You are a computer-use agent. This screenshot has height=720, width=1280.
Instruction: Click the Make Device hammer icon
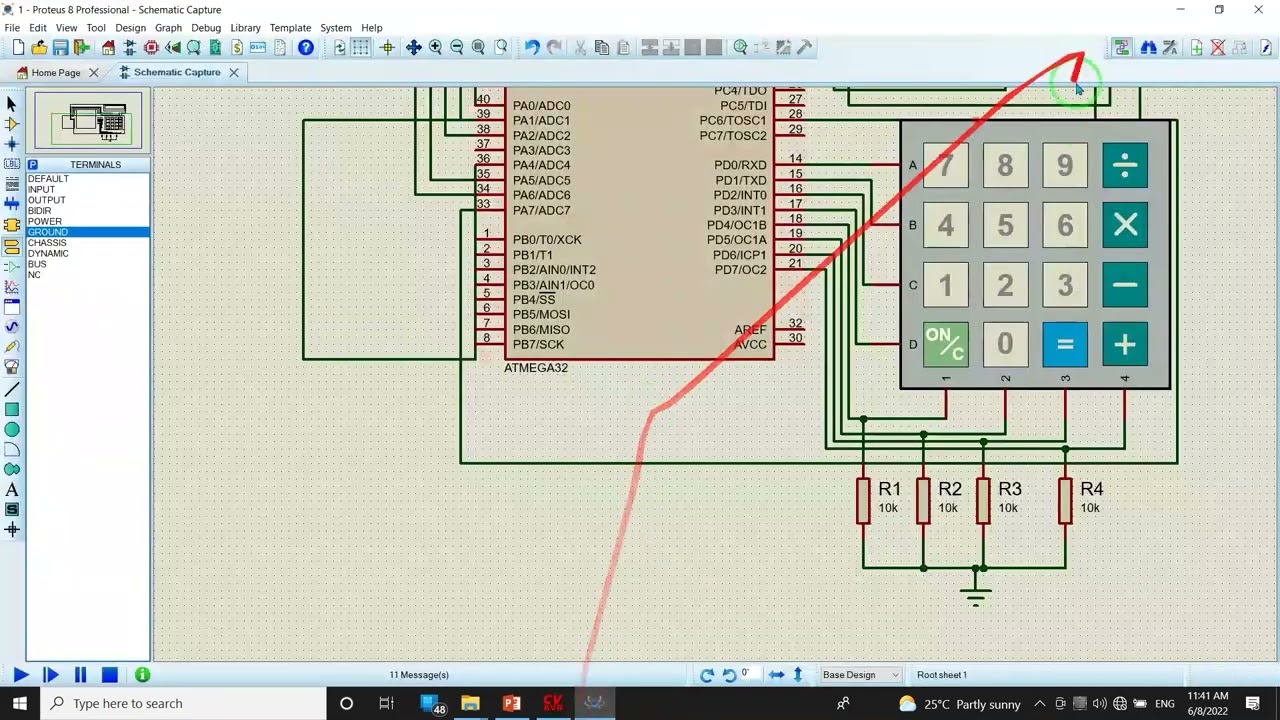pos(804,47)
